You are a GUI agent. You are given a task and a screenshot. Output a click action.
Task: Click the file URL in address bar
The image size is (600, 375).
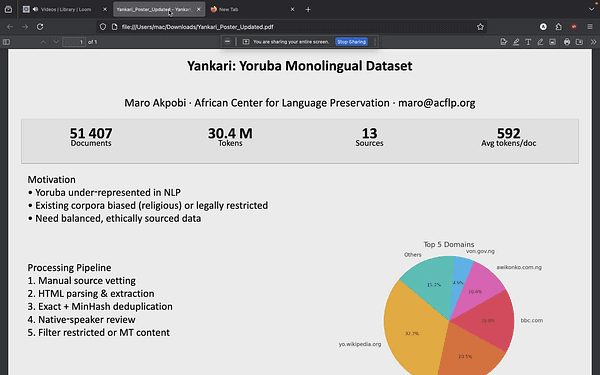[x=197, y=27]
